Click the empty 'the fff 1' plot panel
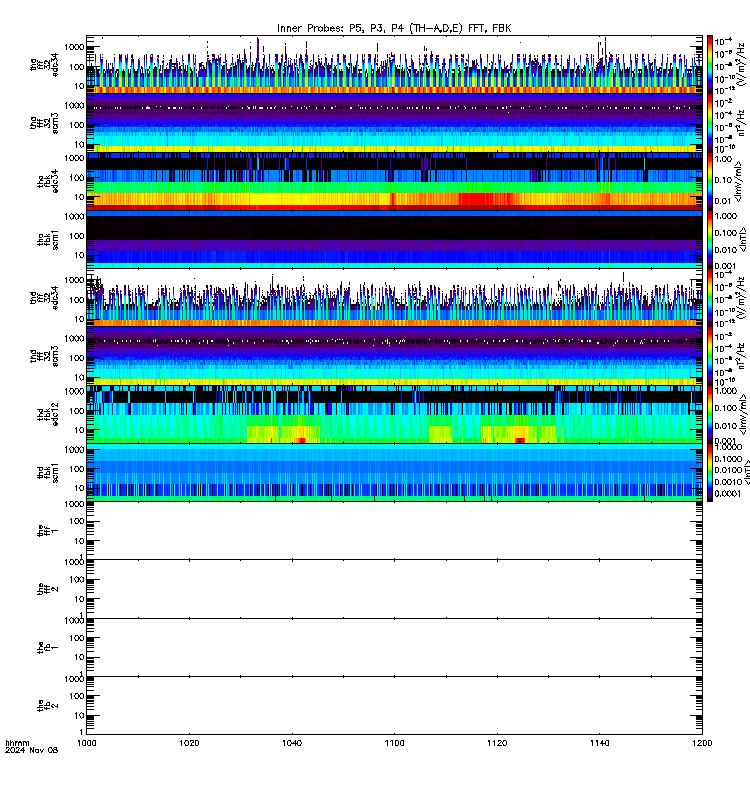This screenshot has width=750, height=800. tap(394, 531)
